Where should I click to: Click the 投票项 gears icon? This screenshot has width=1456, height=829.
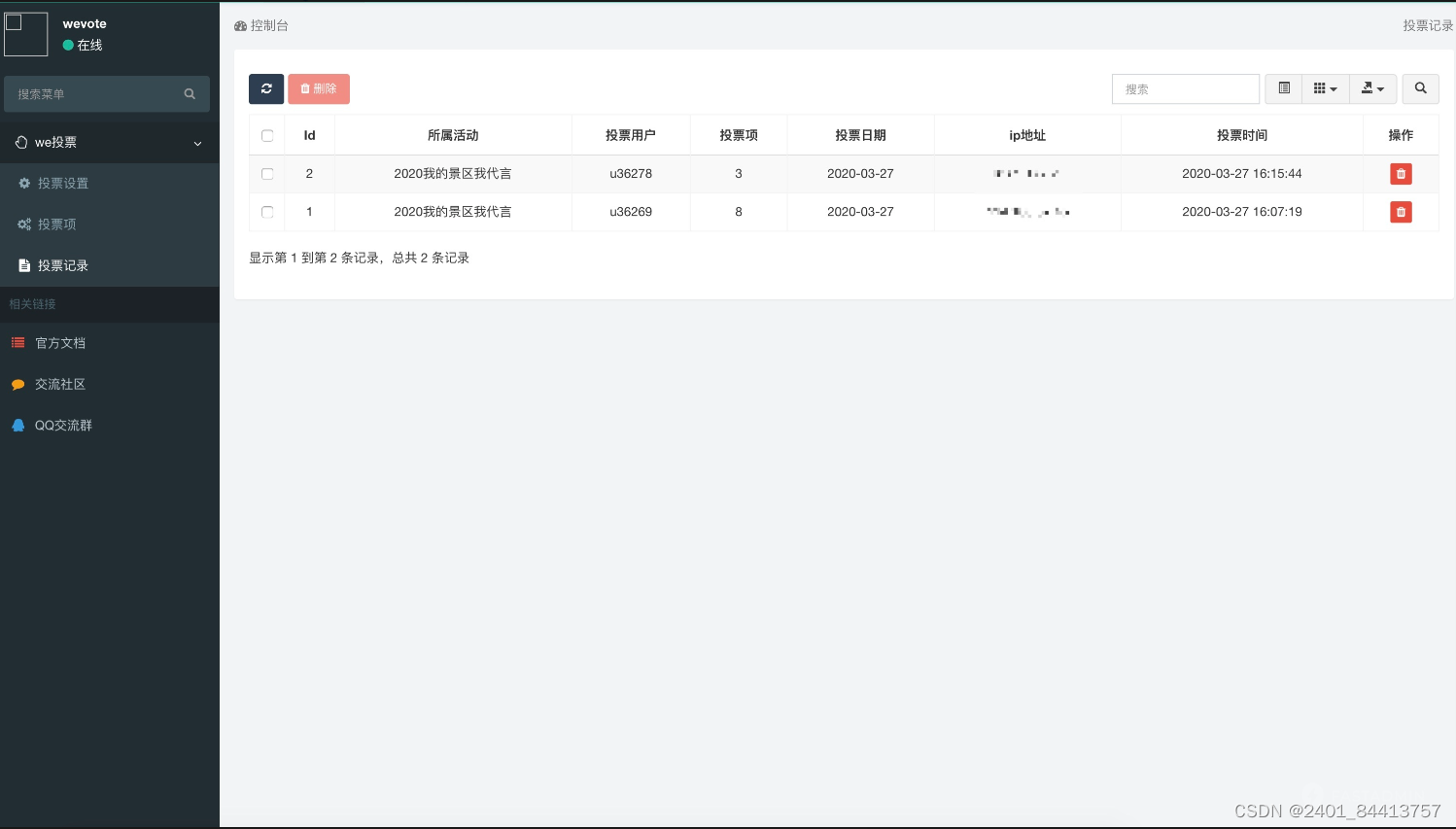pos(24,225)
